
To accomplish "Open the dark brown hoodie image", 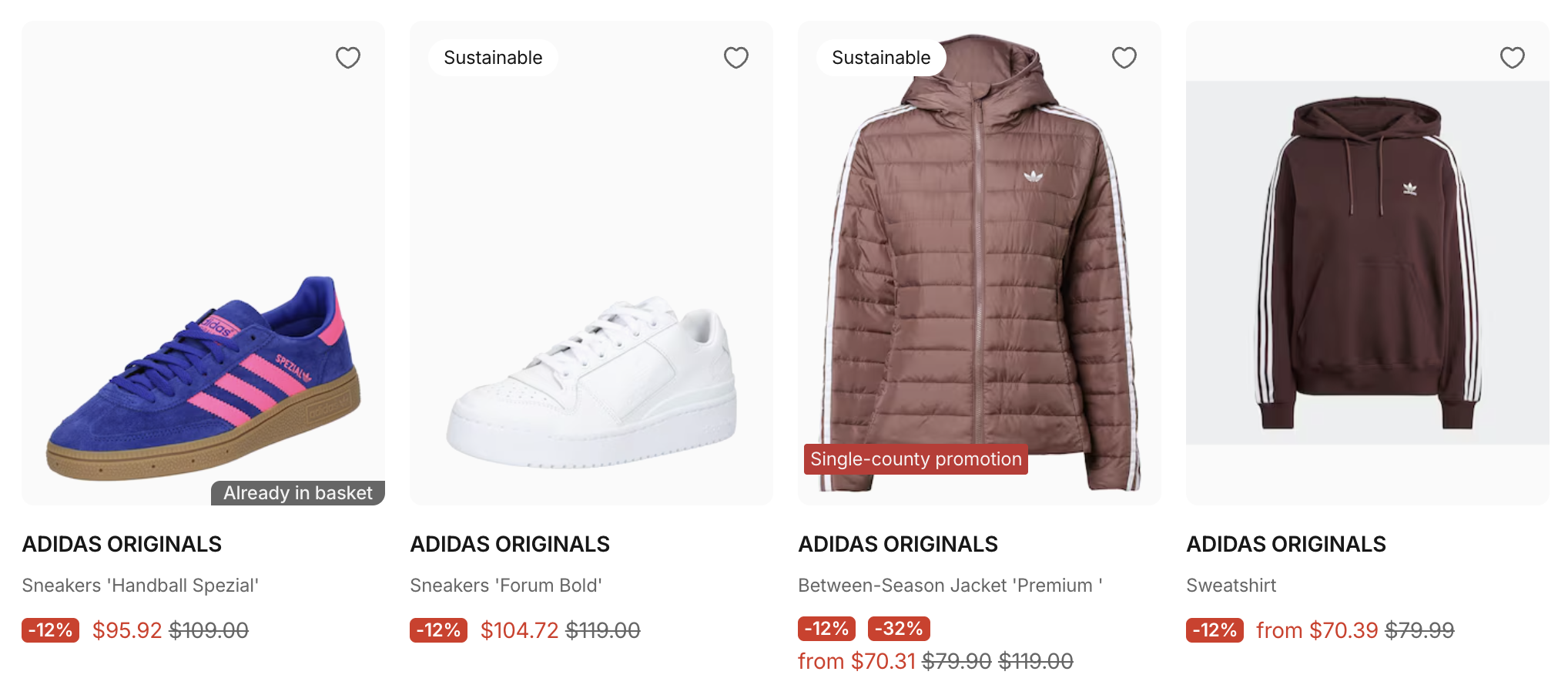I will (1368, 262).
